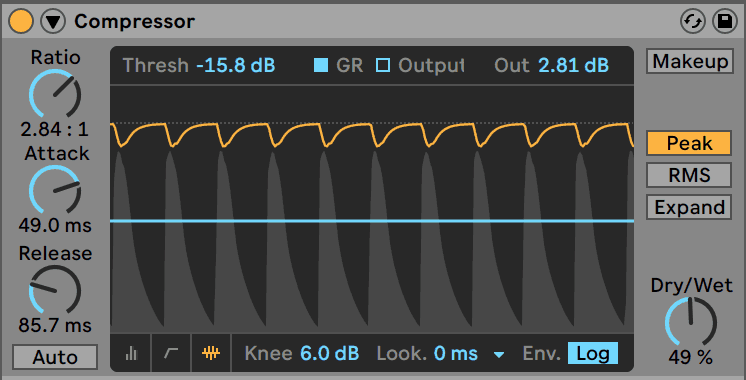
Task: Click the Dry/Wet knob
Action: [691, 322]
